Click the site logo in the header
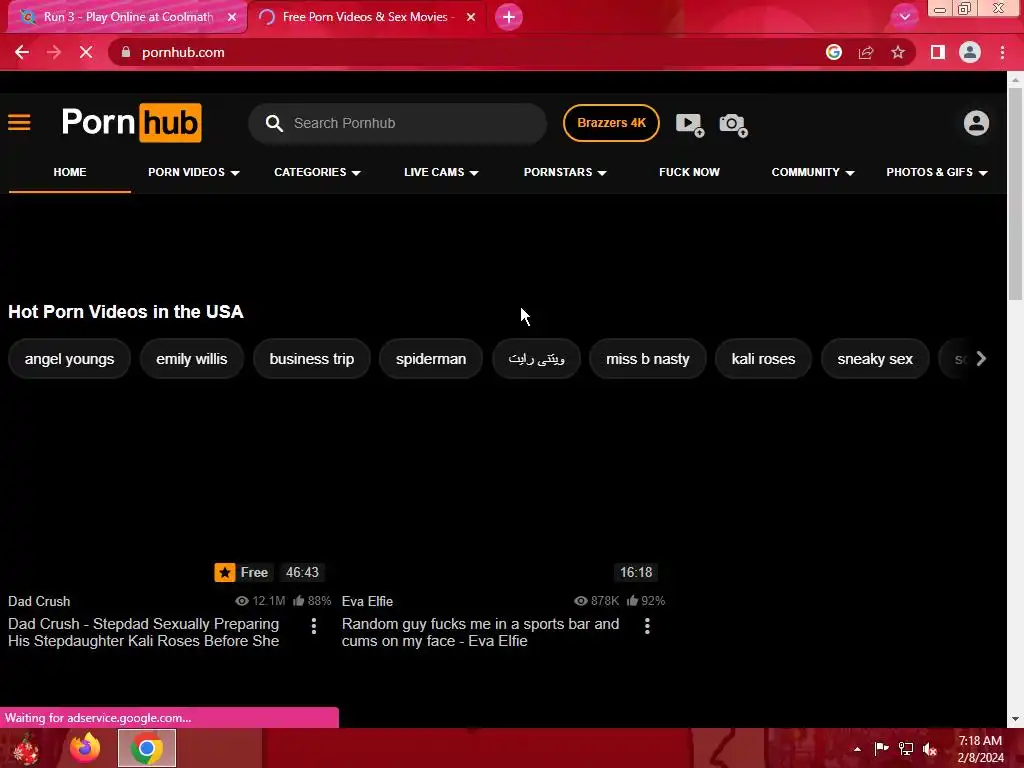This screenshot has height=768, width=1024. [131, 123]
